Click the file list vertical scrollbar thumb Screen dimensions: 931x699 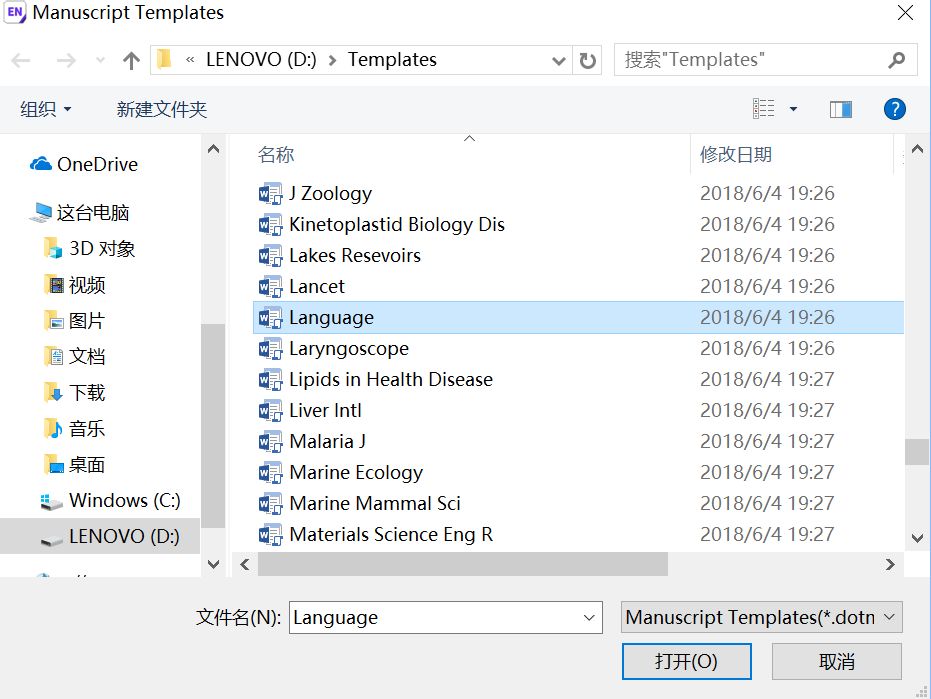tap(917, 452)
